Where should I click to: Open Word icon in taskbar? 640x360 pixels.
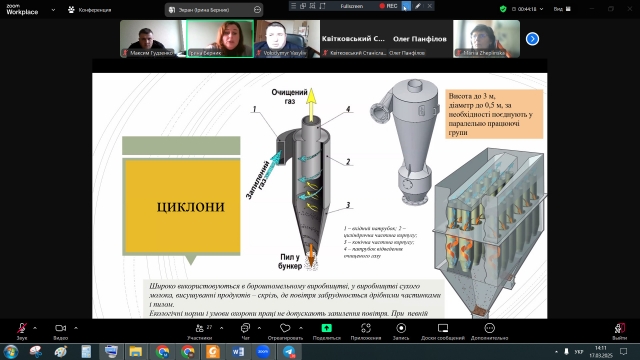tap(238, 352)
